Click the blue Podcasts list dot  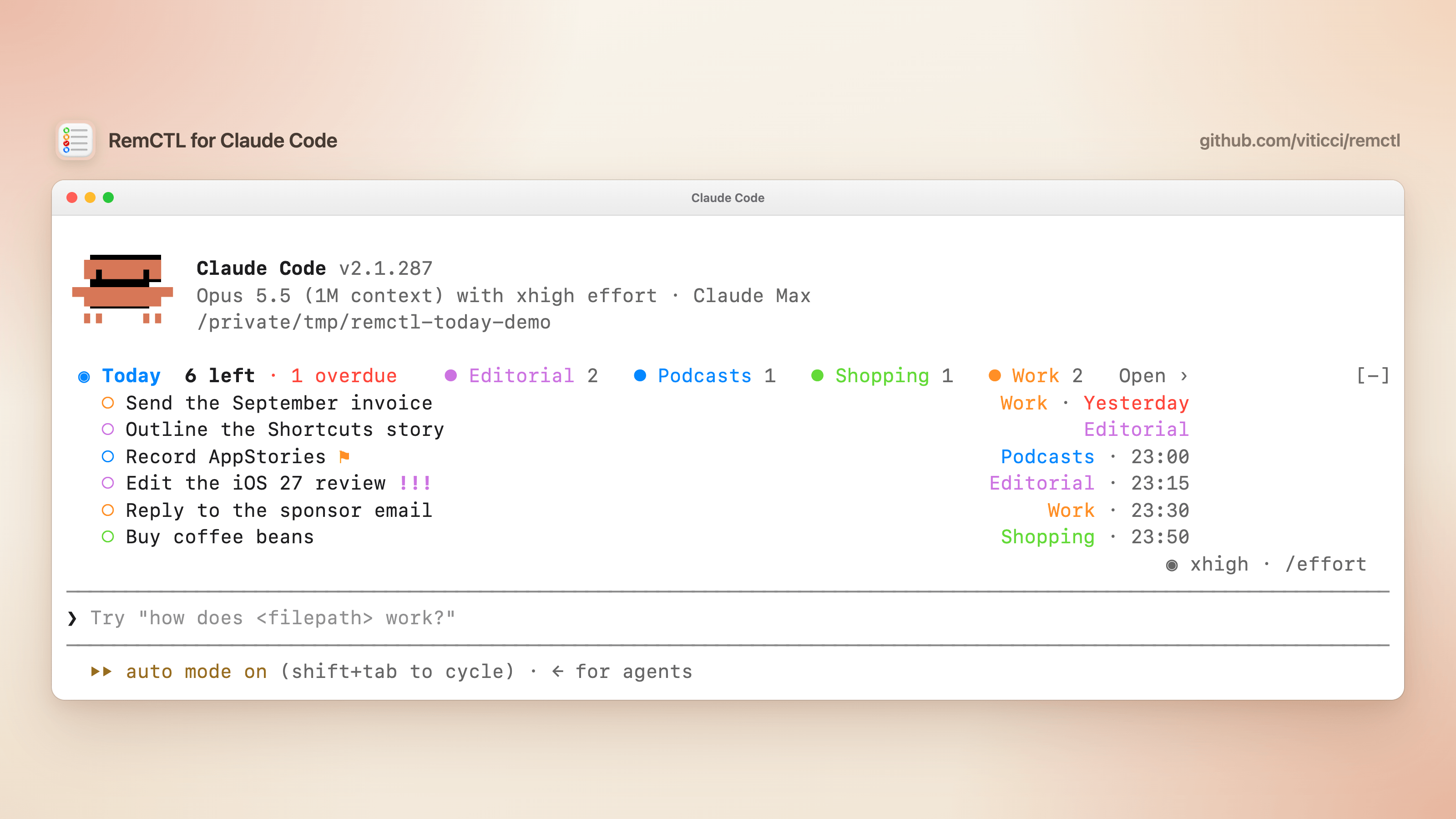click(x=640, y=376)
